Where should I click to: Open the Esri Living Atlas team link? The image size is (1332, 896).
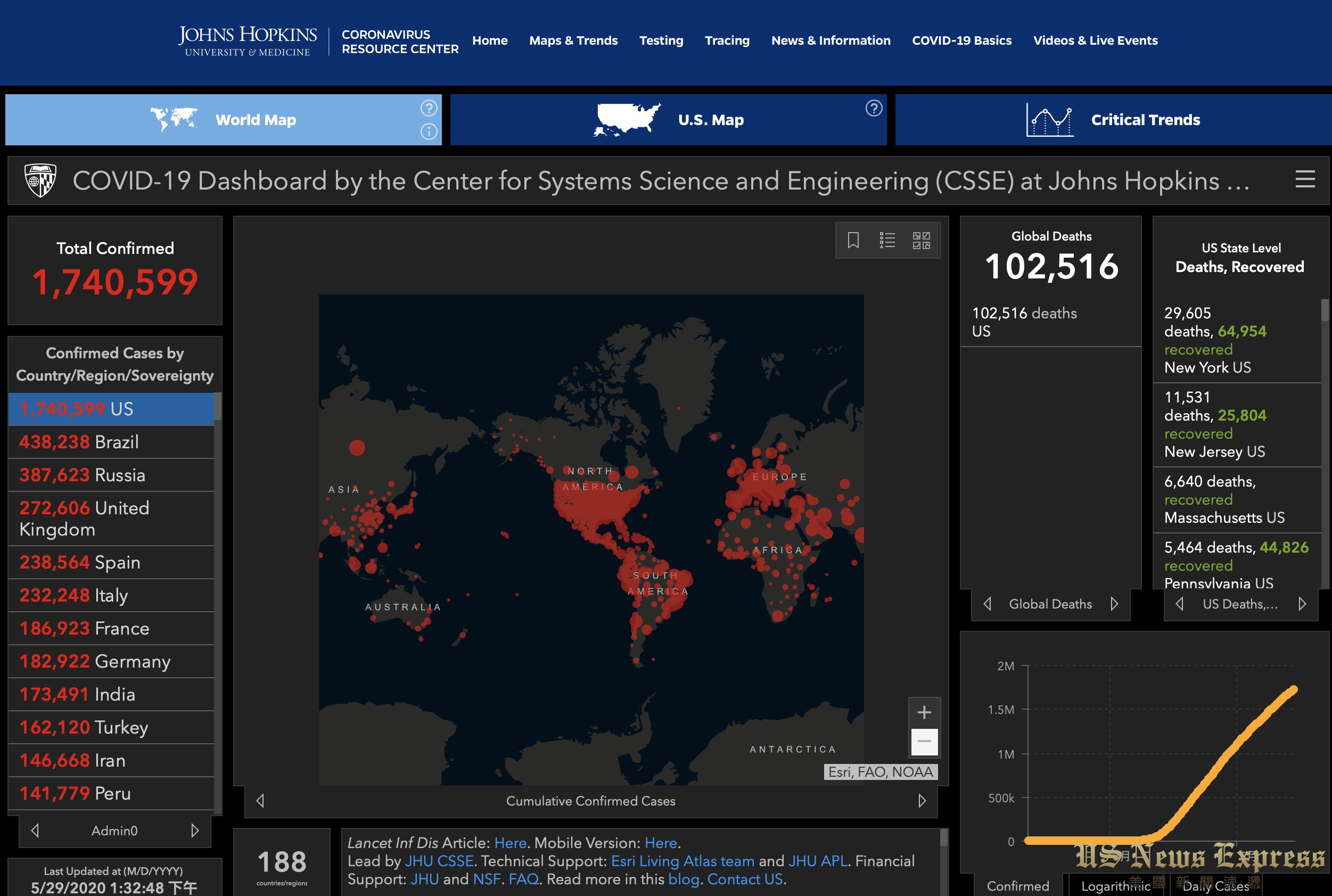[683, 861]
